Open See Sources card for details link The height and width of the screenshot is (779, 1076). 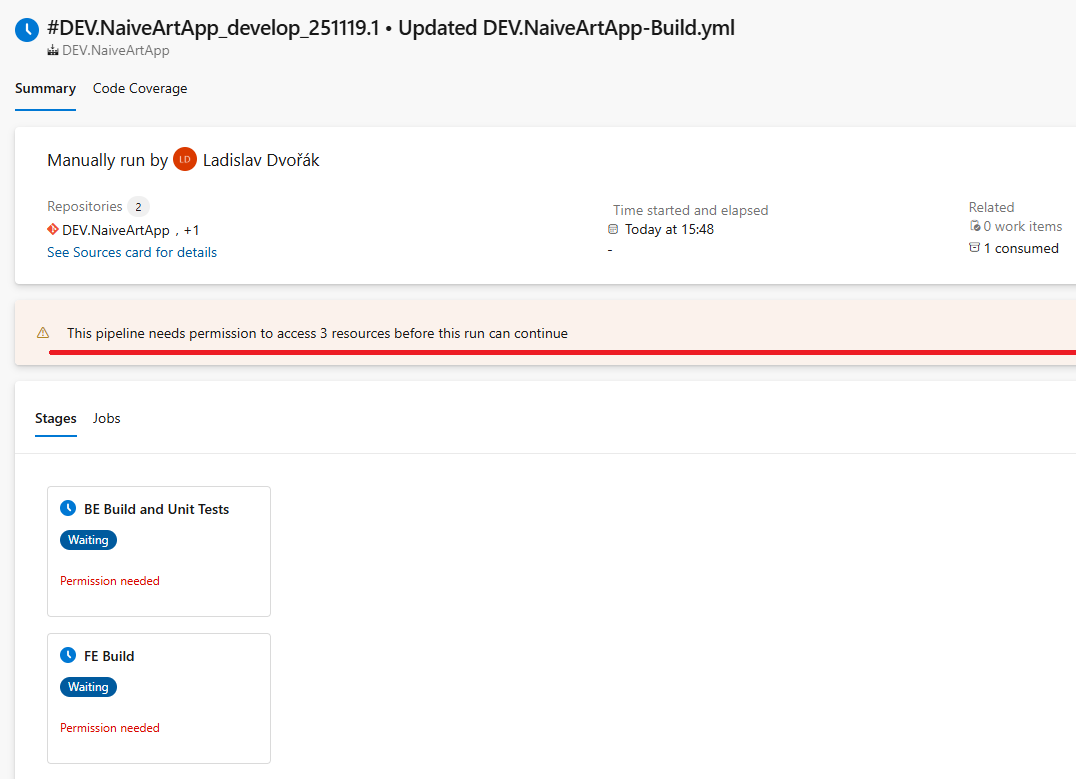coord(132,253)
